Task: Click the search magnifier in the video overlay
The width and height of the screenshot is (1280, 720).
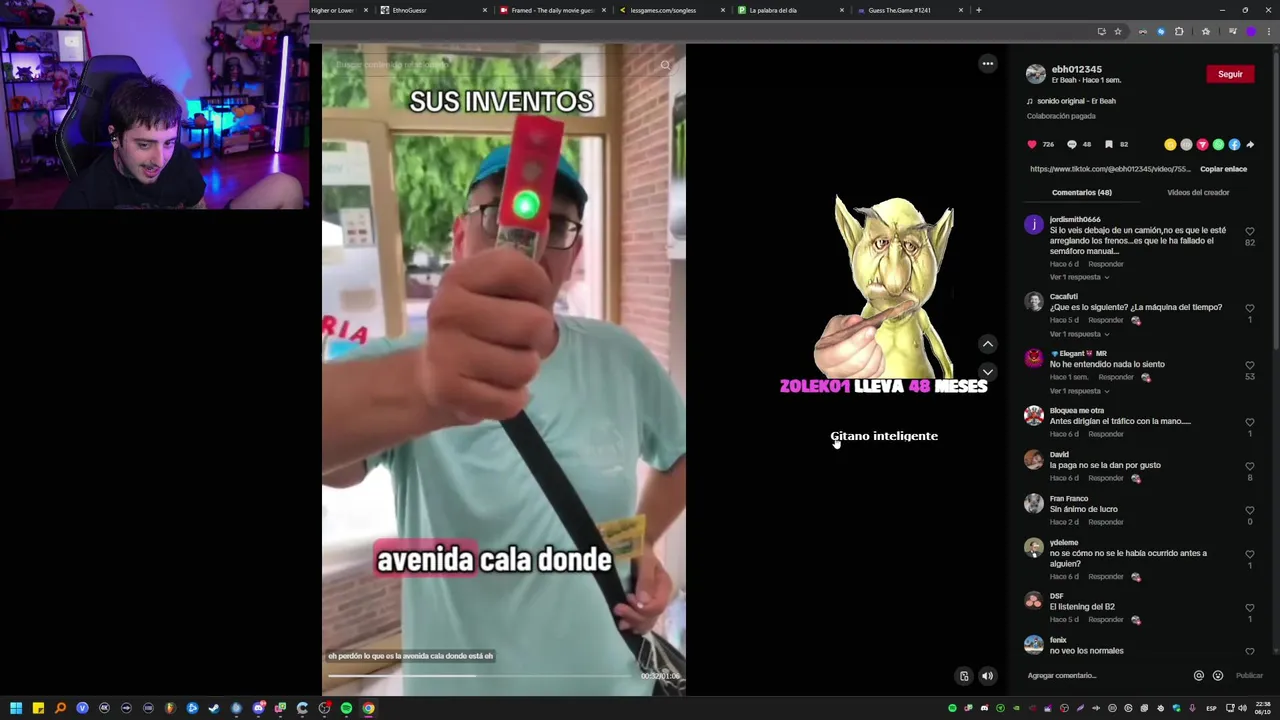Action: coord(665,65)
